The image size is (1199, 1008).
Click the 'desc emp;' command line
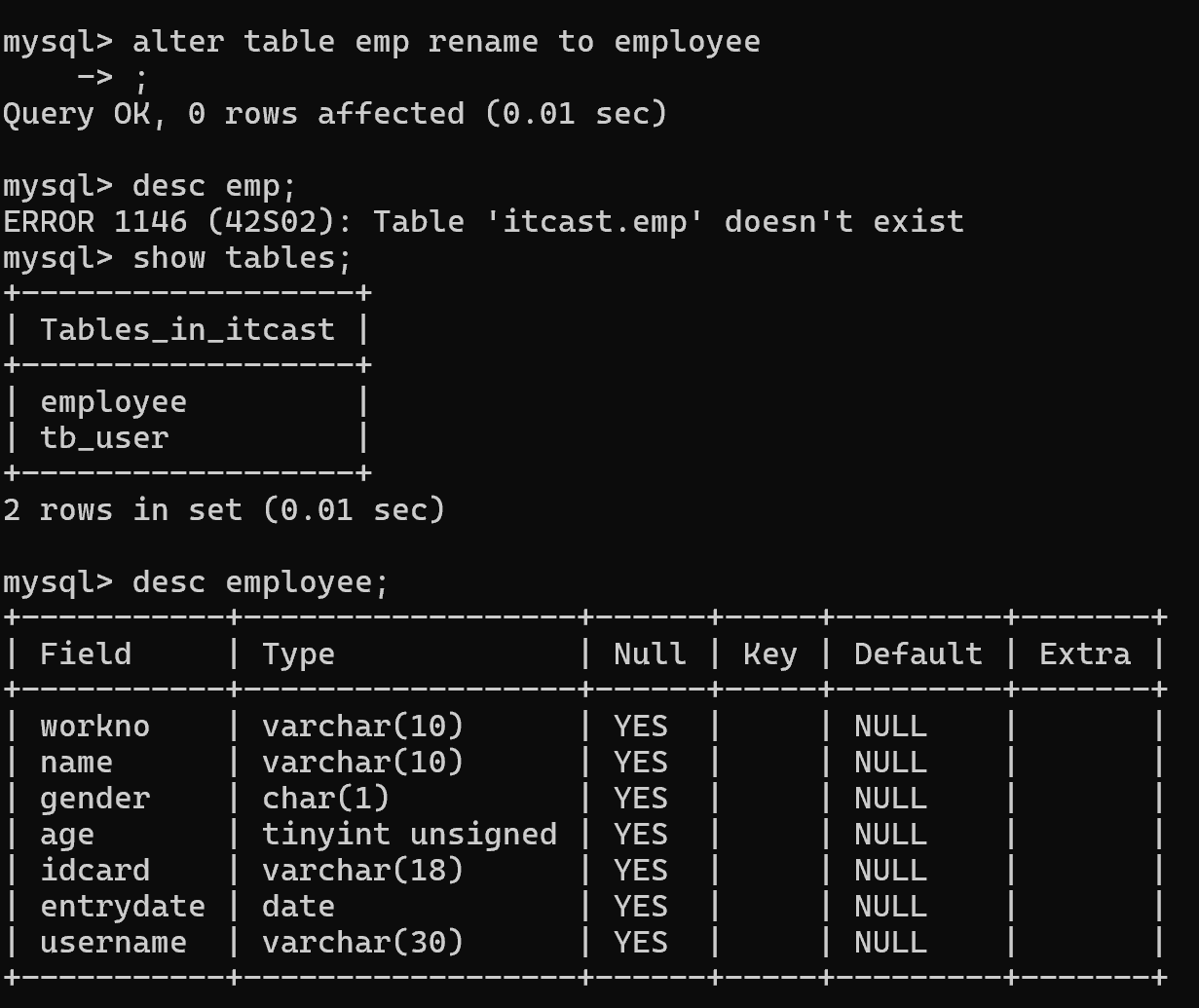tap(213, 185)
